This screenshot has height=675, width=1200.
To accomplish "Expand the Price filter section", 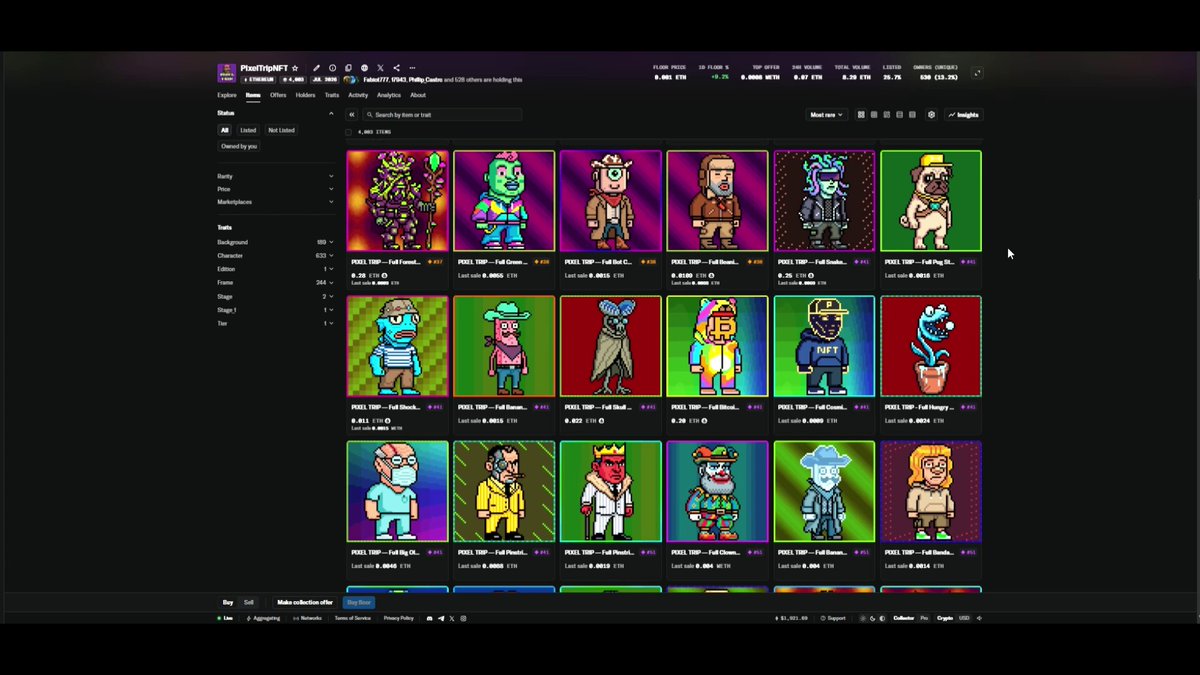I will tap(275, 189).
